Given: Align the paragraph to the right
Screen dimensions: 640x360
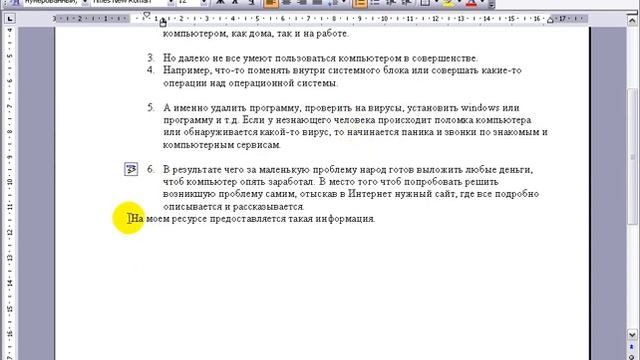Looking at the screenshot, I should click(x=302, y=2).
